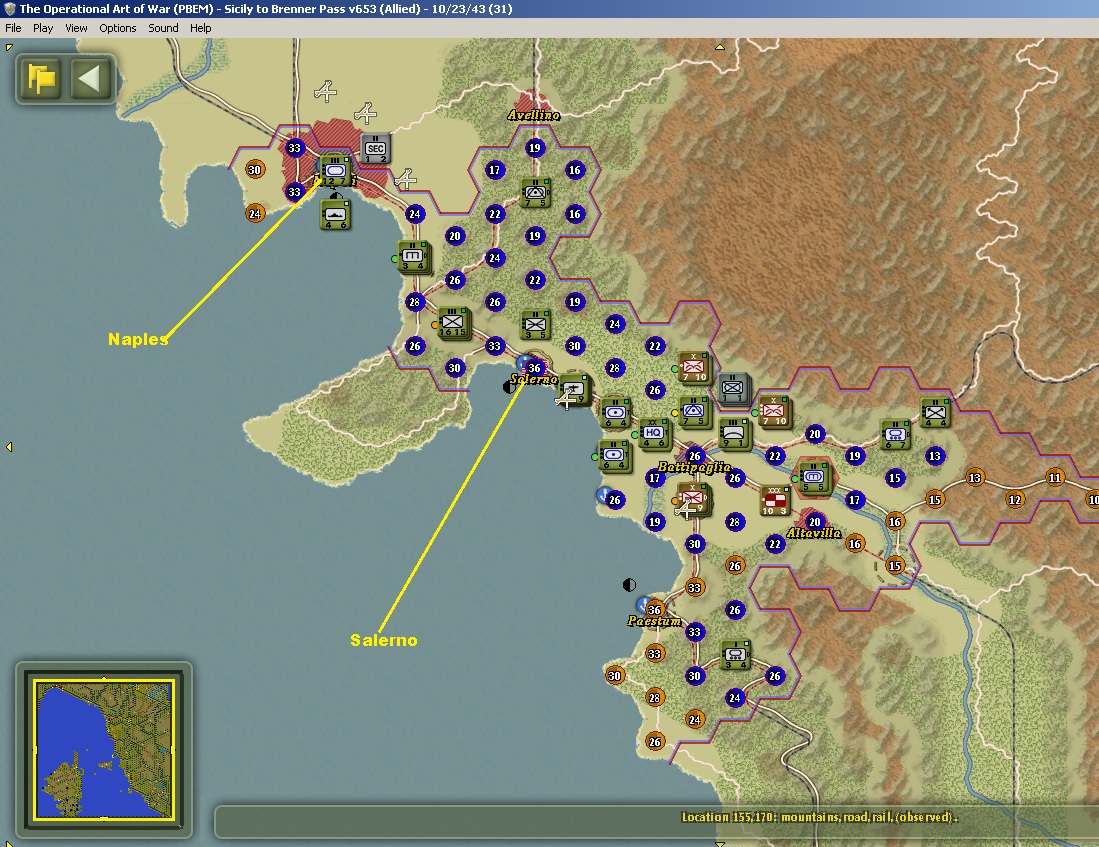1099x847 pixels.
Task: Select the XX HQ 4-6 unit
Action: pyautogui.click(x=655, y=434)
